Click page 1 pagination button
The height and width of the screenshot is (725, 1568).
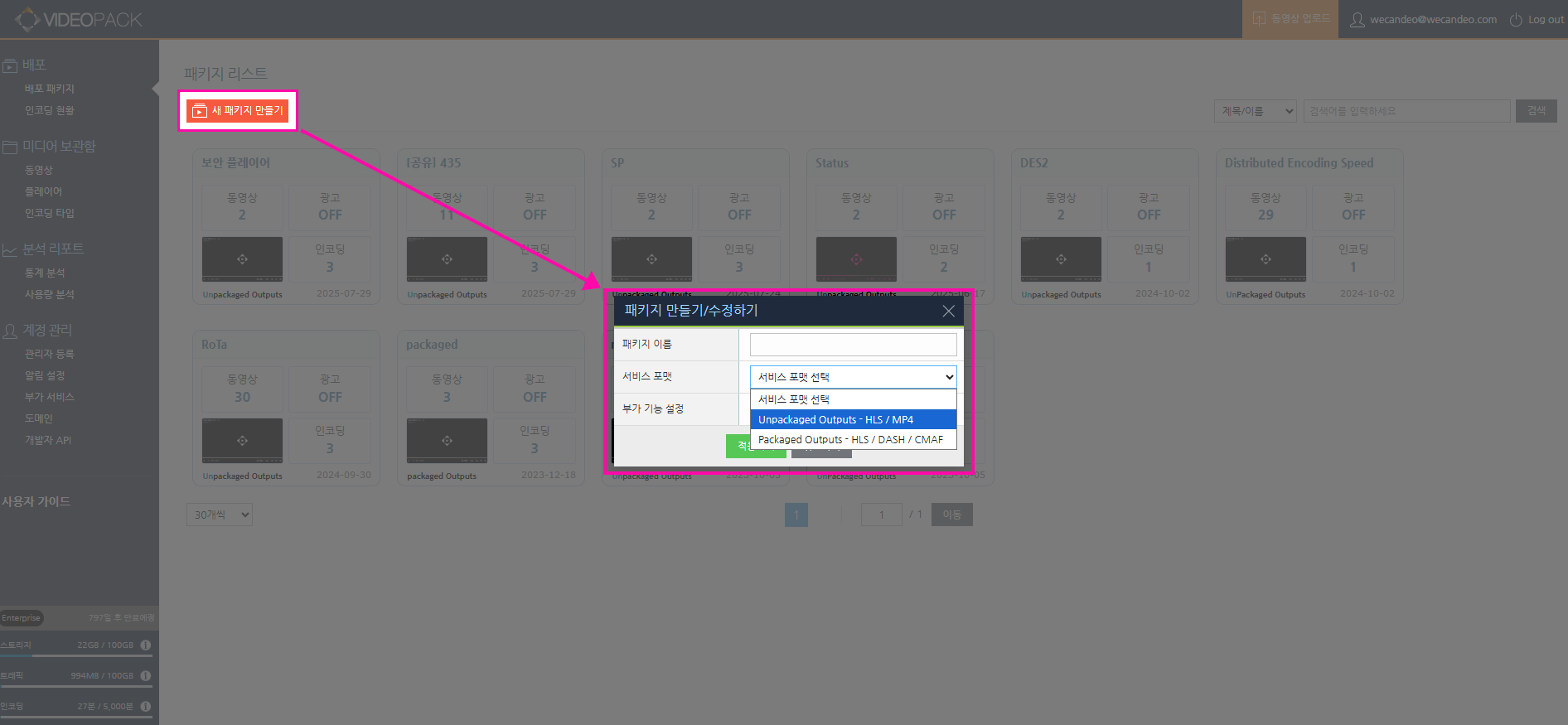tap(796, 515)
